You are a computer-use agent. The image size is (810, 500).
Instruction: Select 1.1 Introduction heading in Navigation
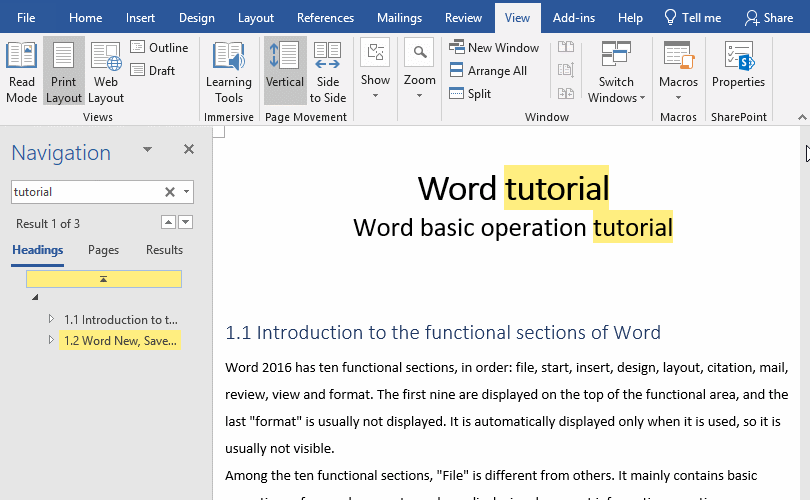pos(120,320)
